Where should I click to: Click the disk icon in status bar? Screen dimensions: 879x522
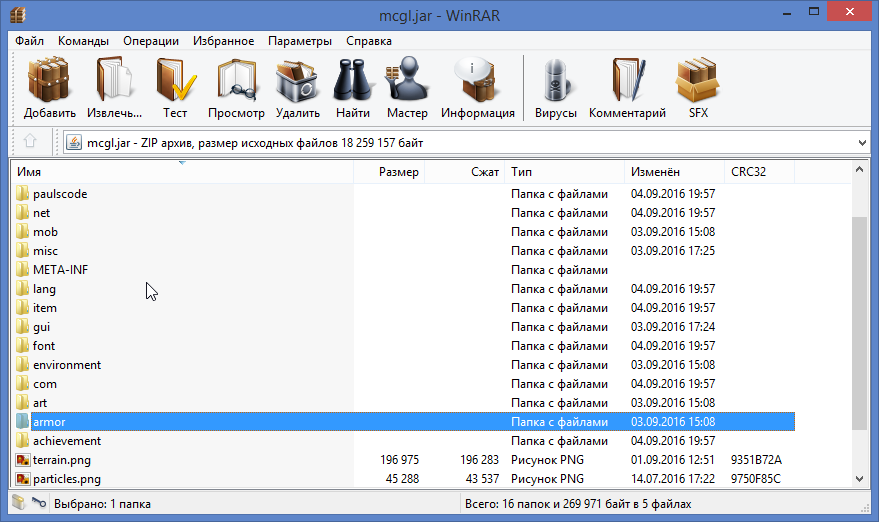point(19,503)
